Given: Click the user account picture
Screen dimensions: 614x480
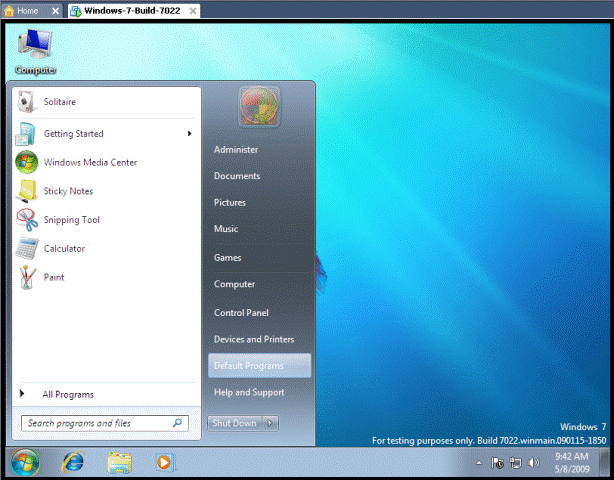Looking at the screenshot, I should (x=259, y=106).
